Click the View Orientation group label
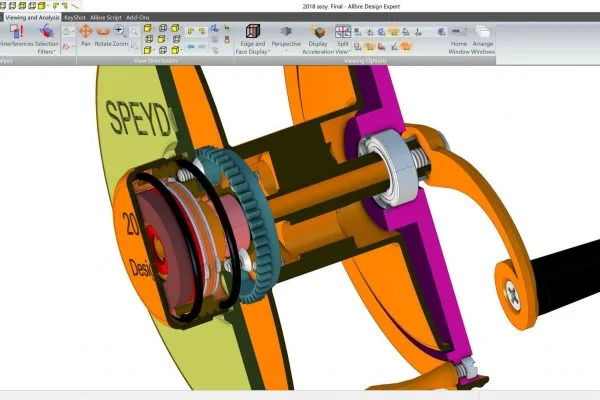The image size is (600, 400). point(156,60)
